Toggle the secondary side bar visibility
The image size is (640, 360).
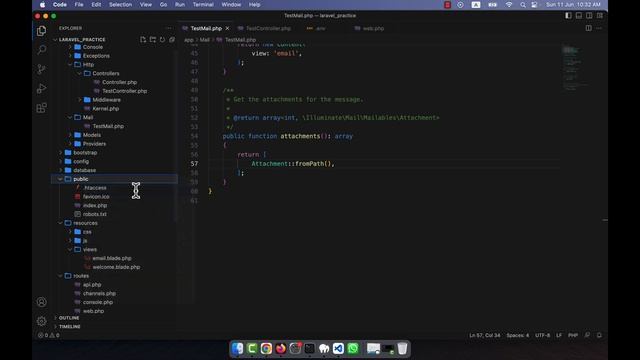tap(589, 16)
